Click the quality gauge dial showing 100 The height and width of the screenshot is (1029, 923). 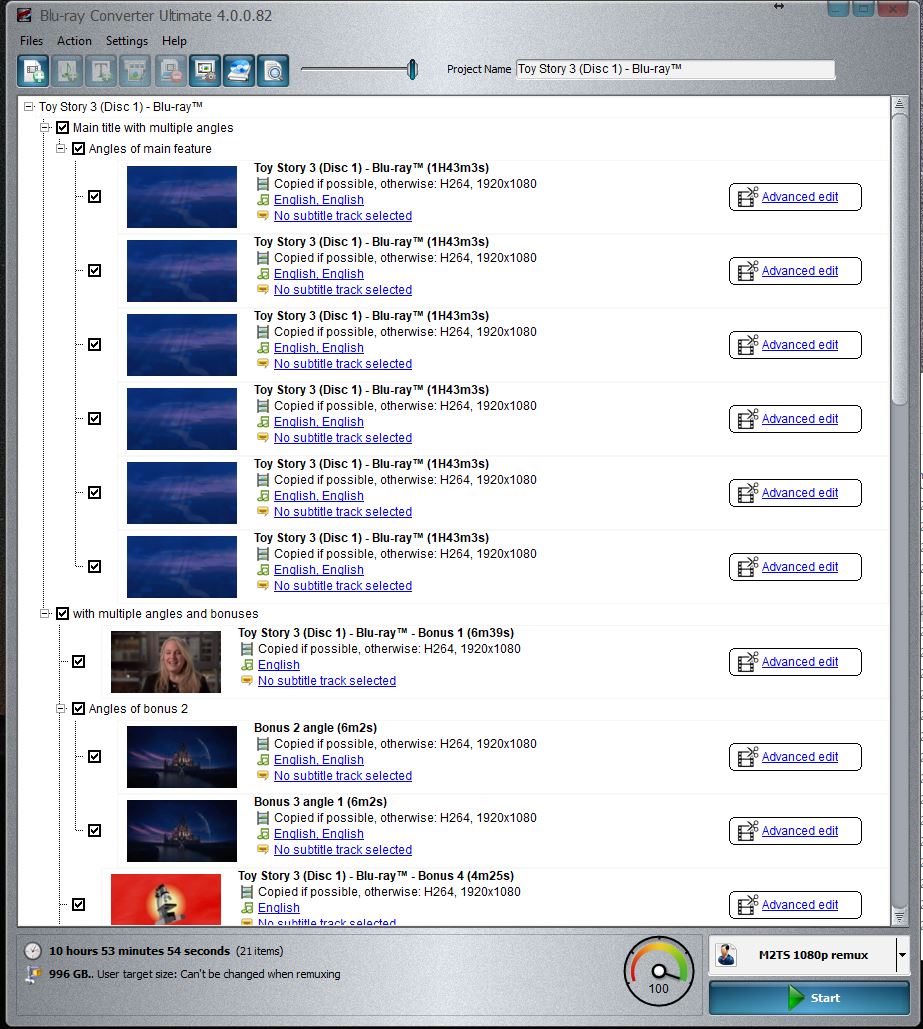coord(658,971)
